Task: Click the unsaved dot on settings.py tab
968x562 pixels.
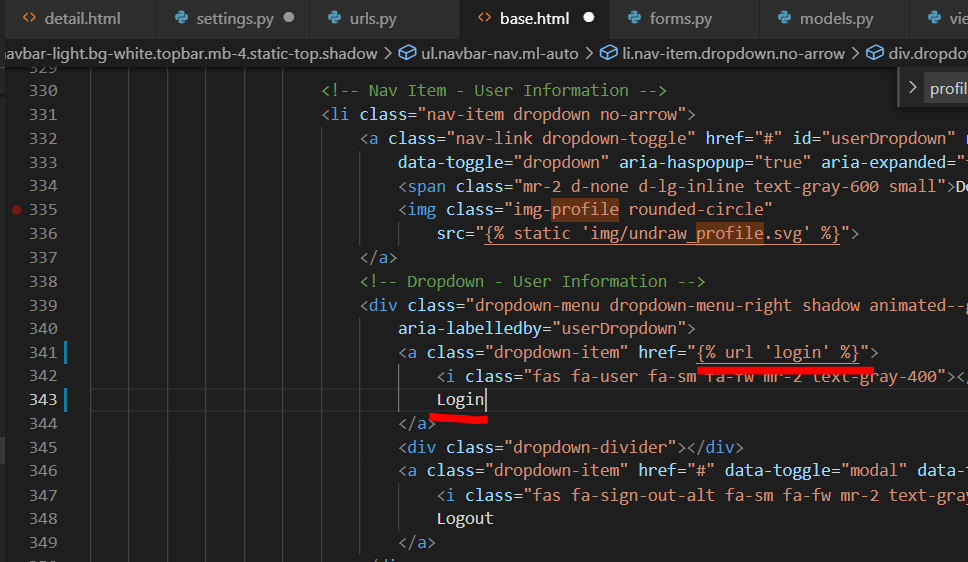Action: [x=289, y=18]
